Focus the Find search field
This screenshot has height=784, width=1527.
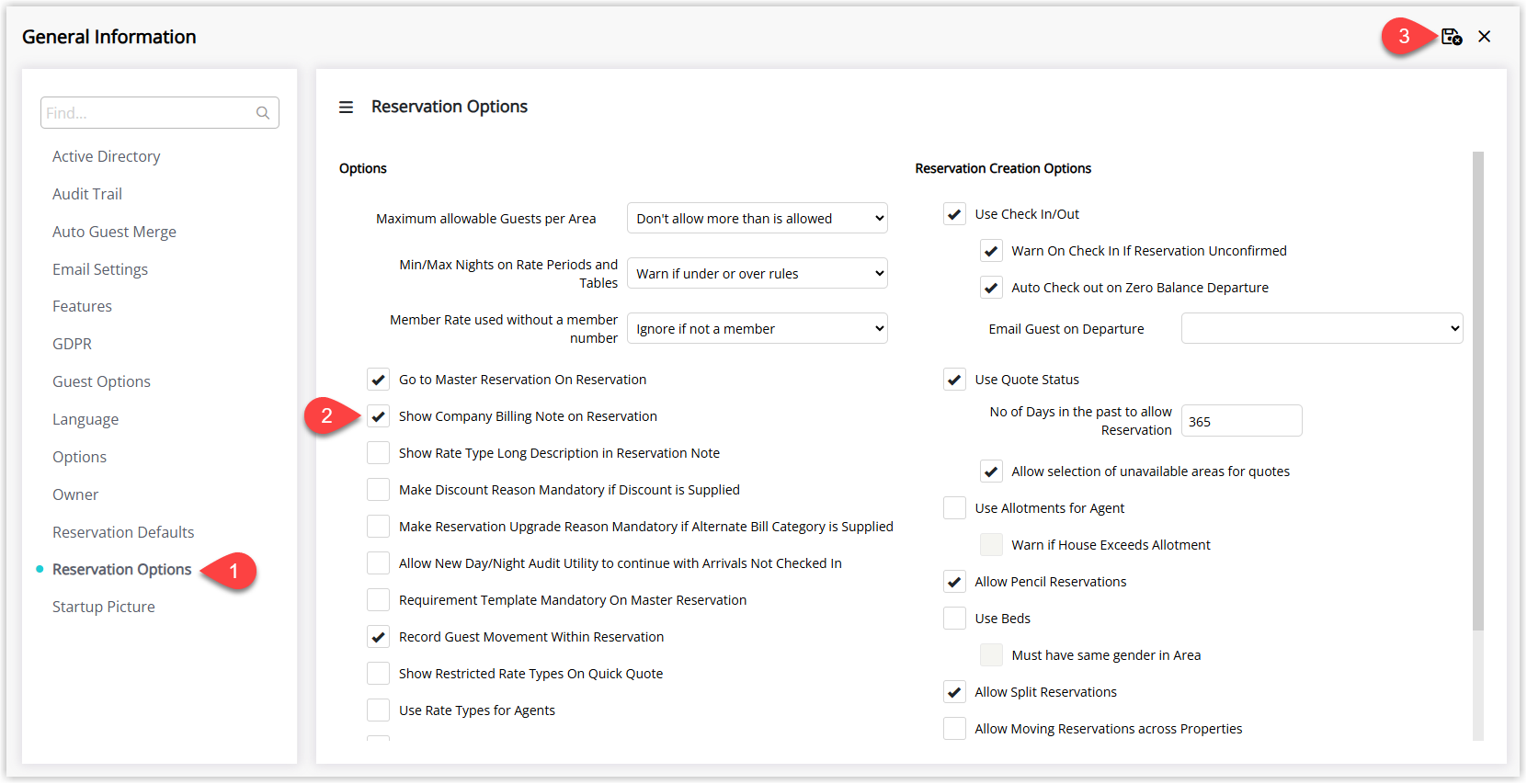(x=159, y=113)
